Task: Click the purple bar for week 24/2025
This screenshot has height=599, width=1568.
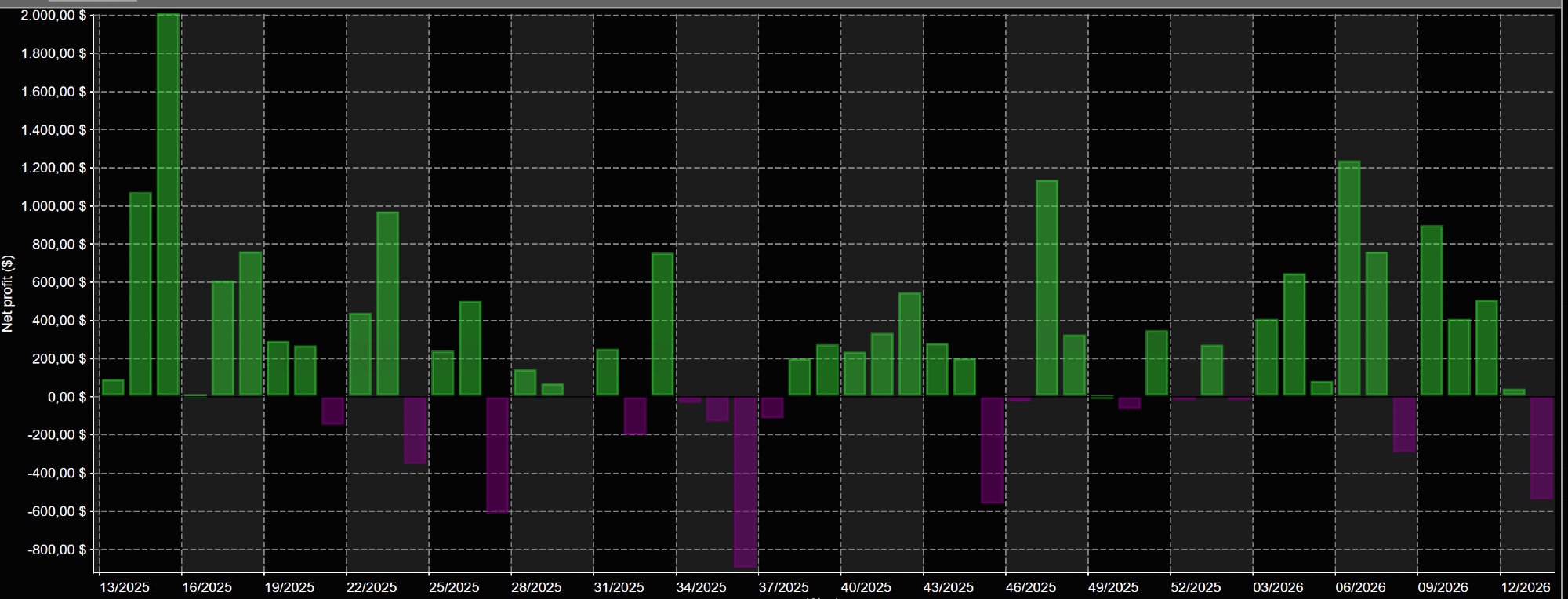Action: pyautogui.click(x=415, y=430)
